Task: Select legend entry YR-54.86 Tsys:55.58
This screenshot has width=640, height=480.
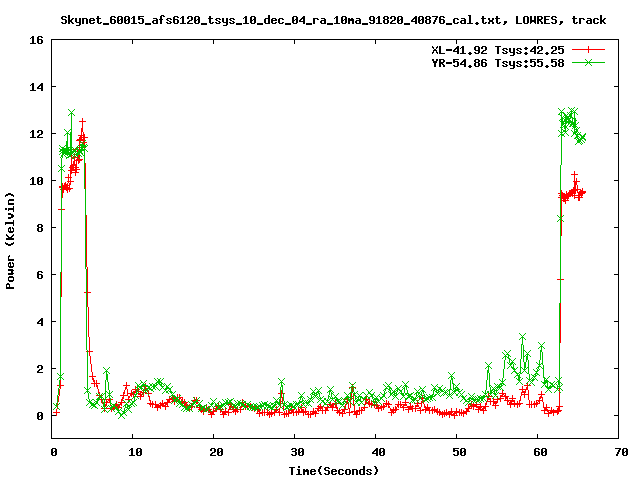Action: click(498, 63)
